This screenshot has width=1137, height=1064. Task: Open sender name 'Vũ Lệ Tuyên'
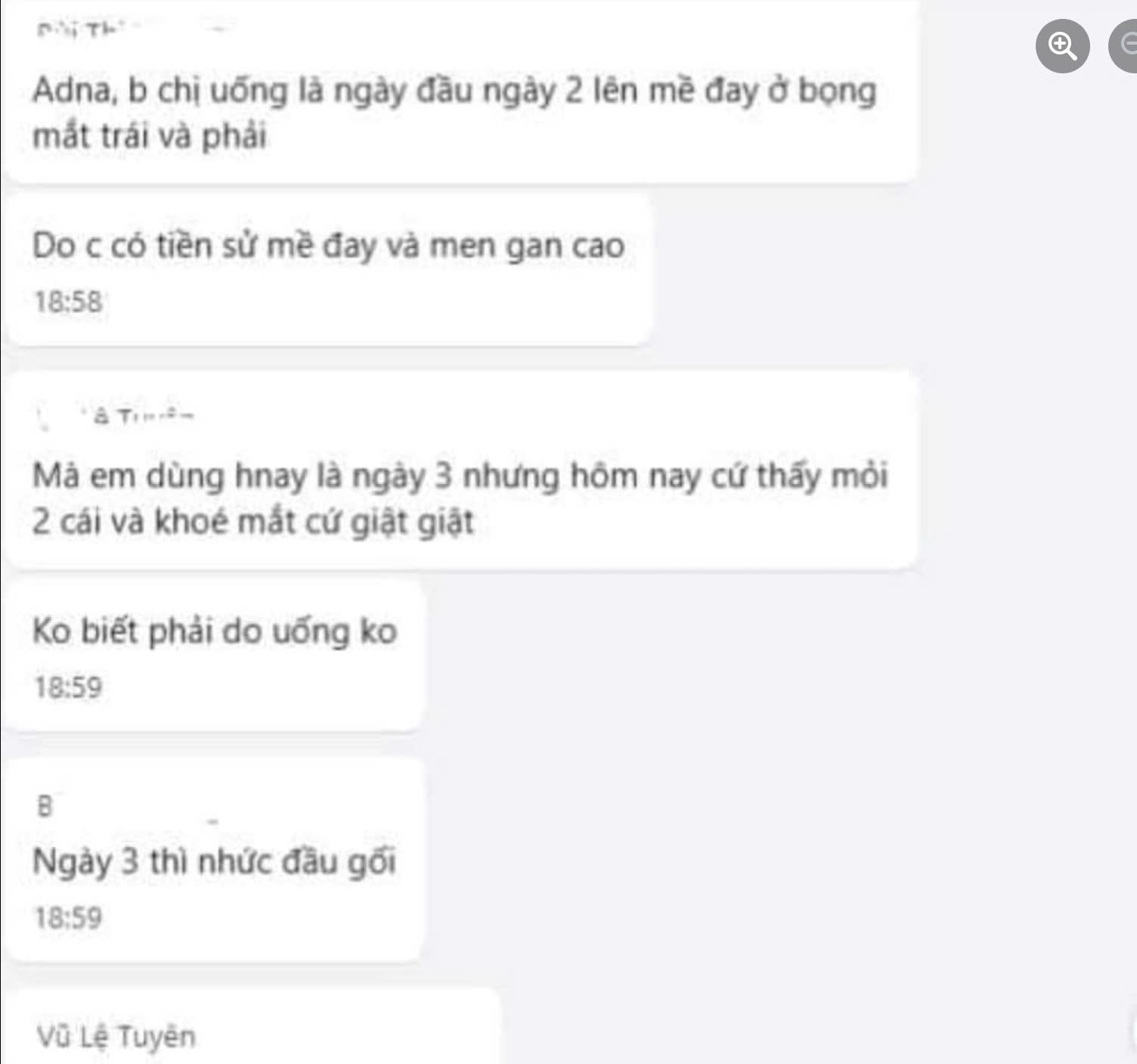pos(116,1037)
